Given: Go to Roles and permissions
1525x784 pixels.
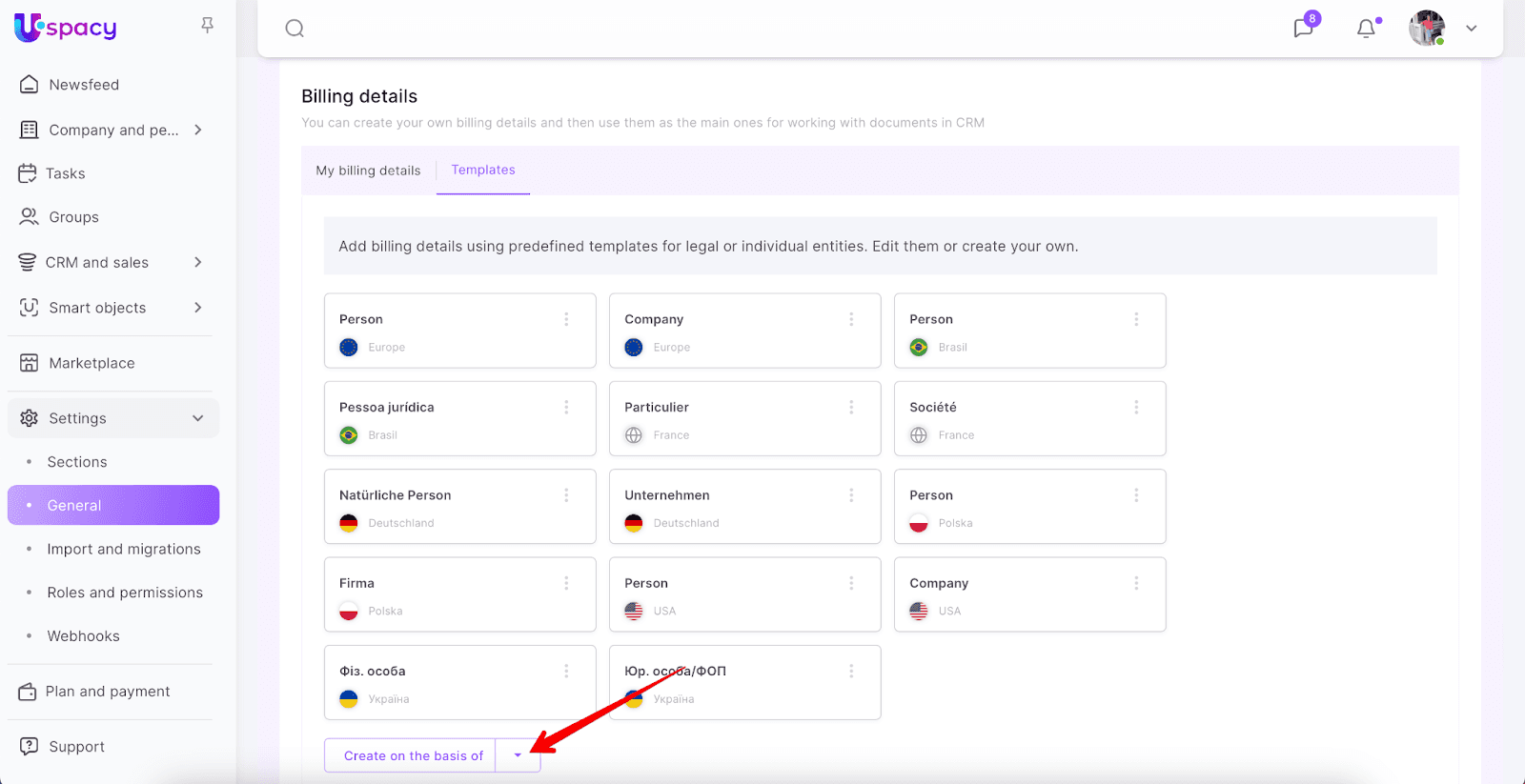Looking at the screenshot, I should pos(125,593).
